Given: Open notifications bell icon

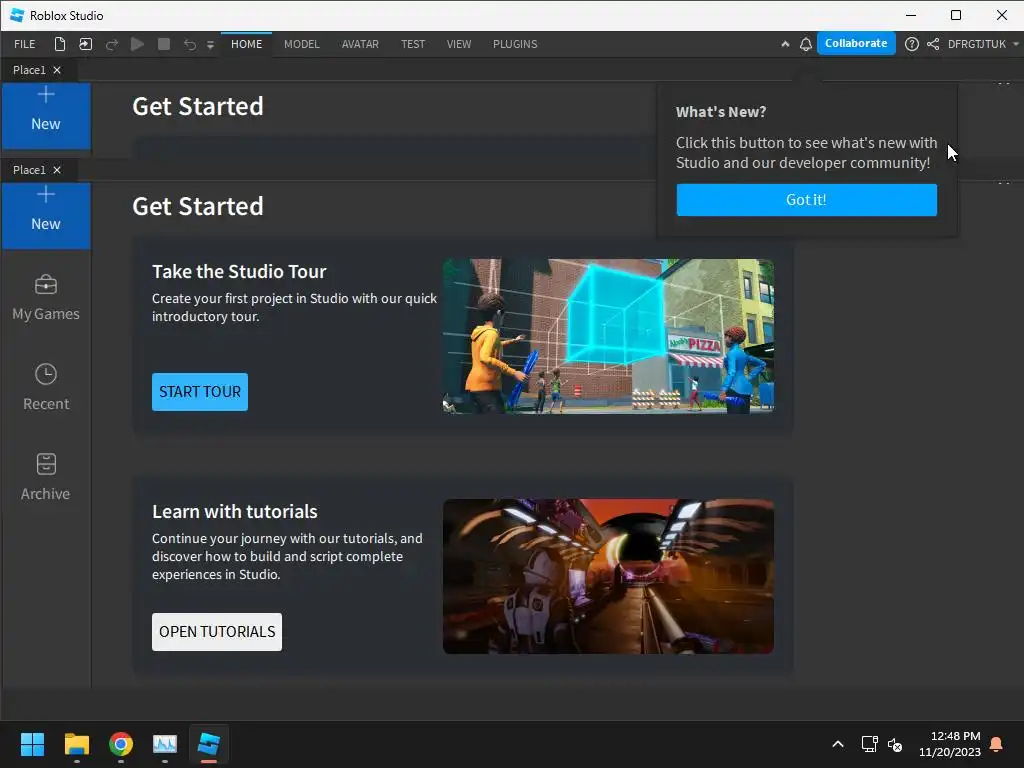Looking at the screenshot, I should coord(806,44).
